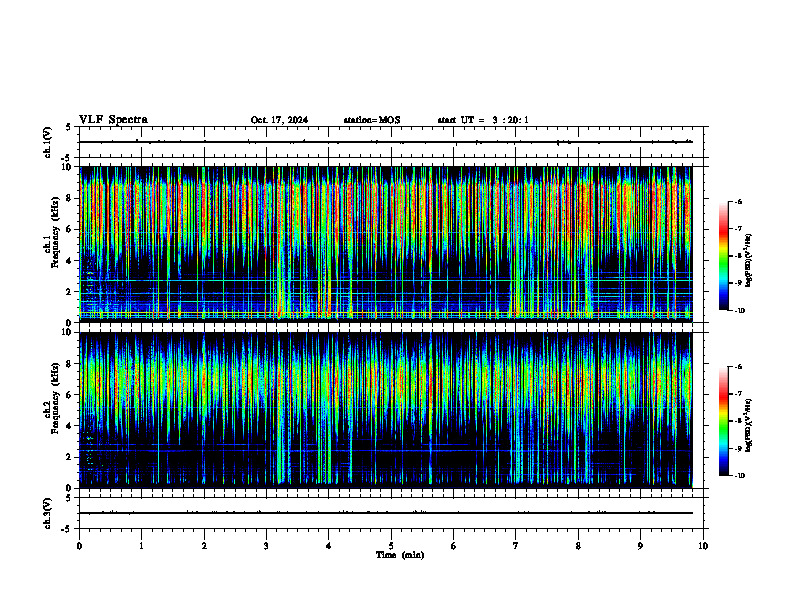Click the "start UT = 3 :20: 1" text
Image resolution: width=792 pixels, height=612 pixels.
point(483,120)
